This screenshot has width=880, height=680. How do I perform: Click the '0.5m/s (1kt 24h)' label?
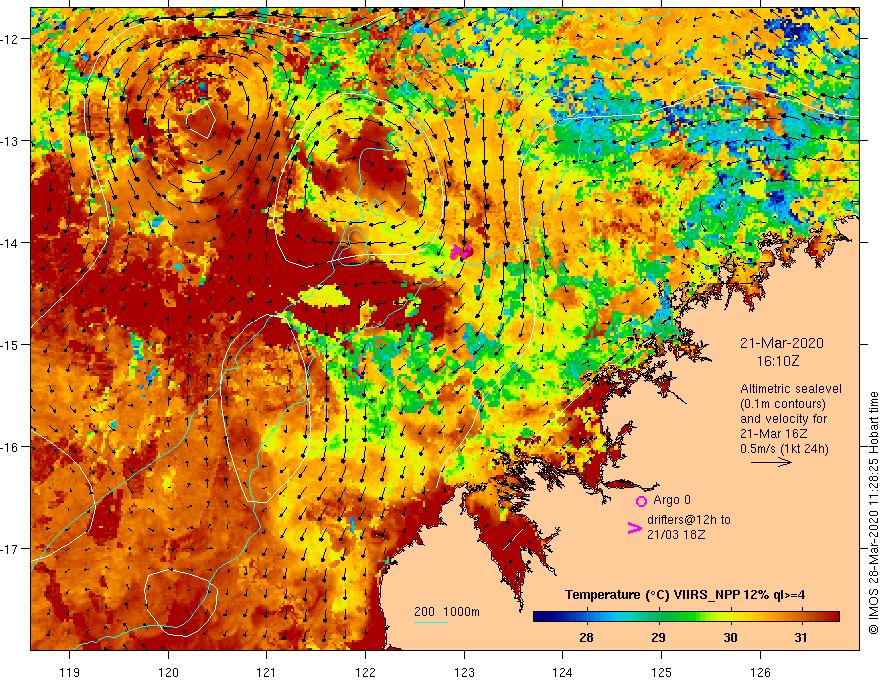pyautogui.click(x=784, y=449)
